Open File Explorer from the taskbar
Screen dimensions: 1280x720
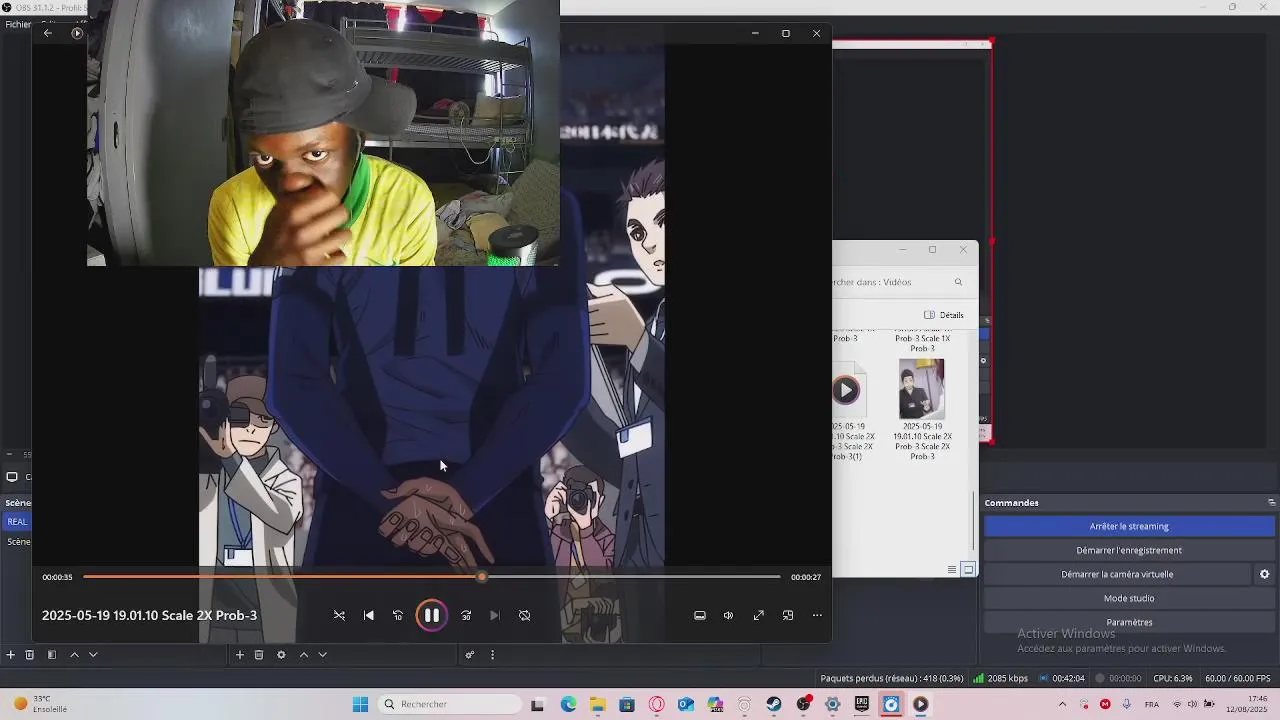tap(597, 705)
